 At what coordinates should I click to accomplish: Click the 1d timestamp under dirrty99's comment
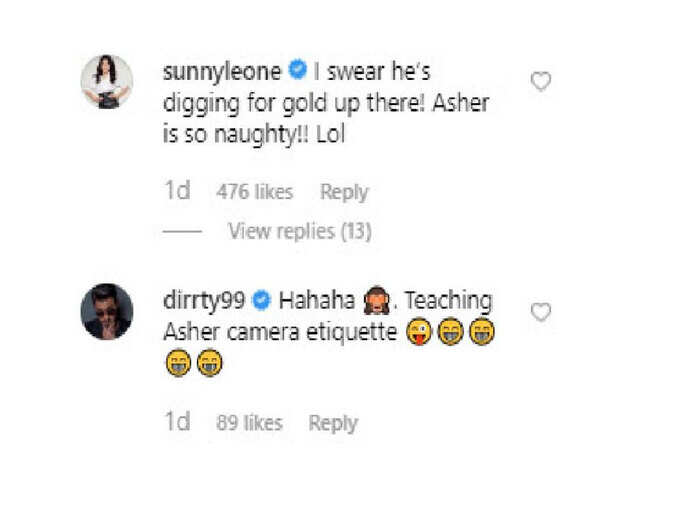click(x=177, y=421)
